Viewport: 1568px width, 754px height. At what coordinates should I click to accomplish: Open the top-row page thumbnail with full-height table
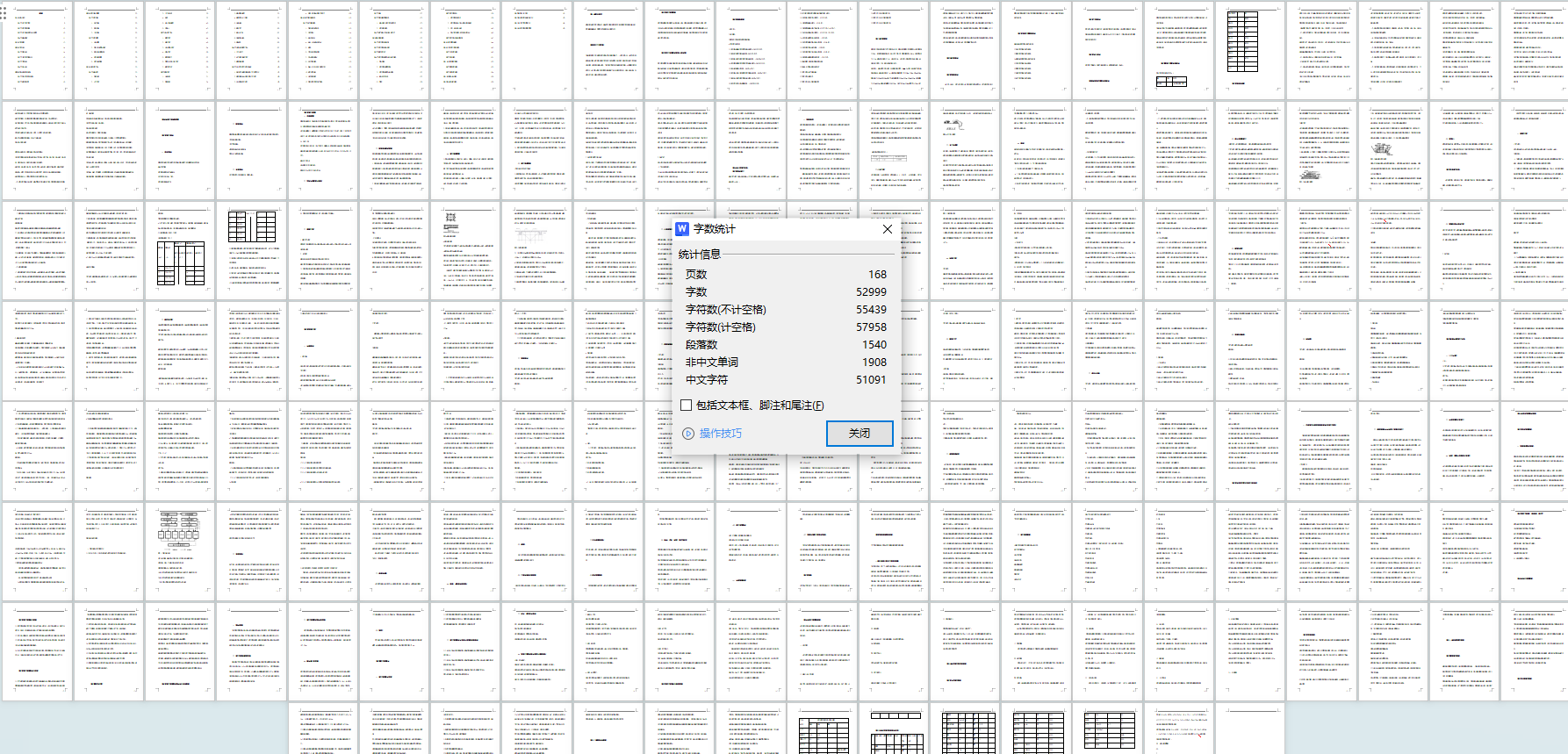(1251, 50)
